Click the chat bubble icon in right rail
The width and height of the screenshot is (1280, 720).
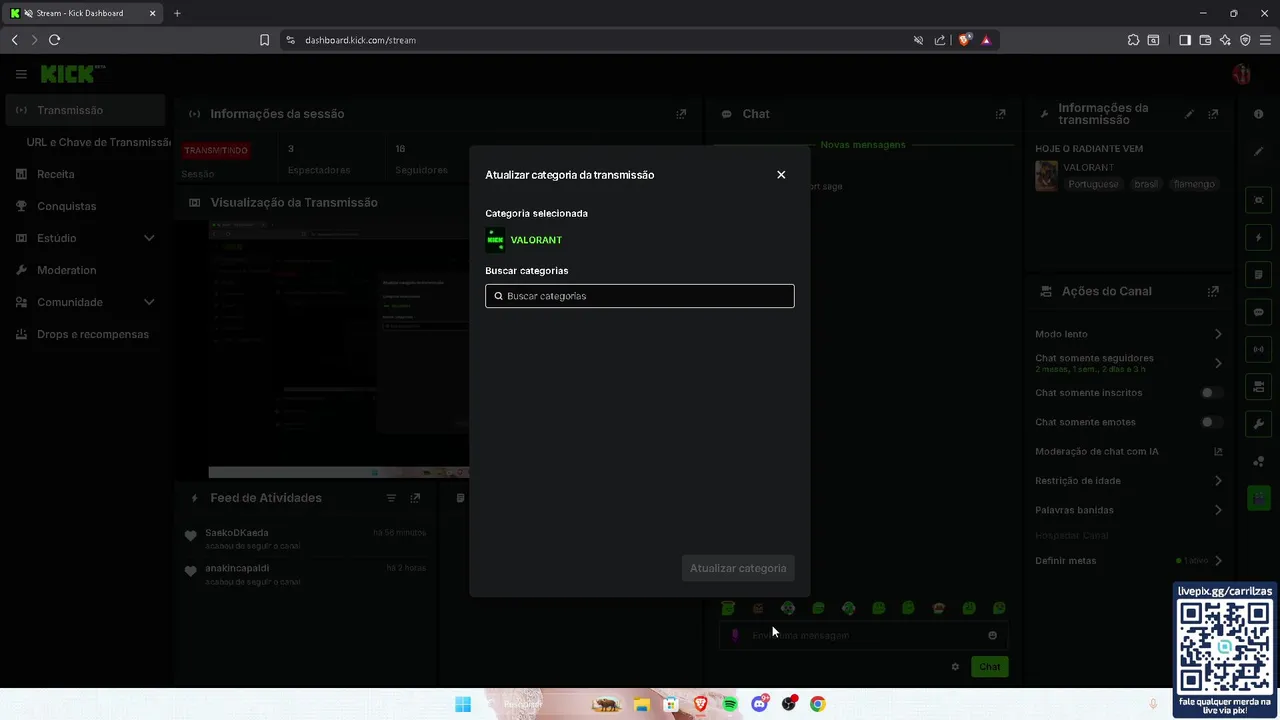point(1258,312)
